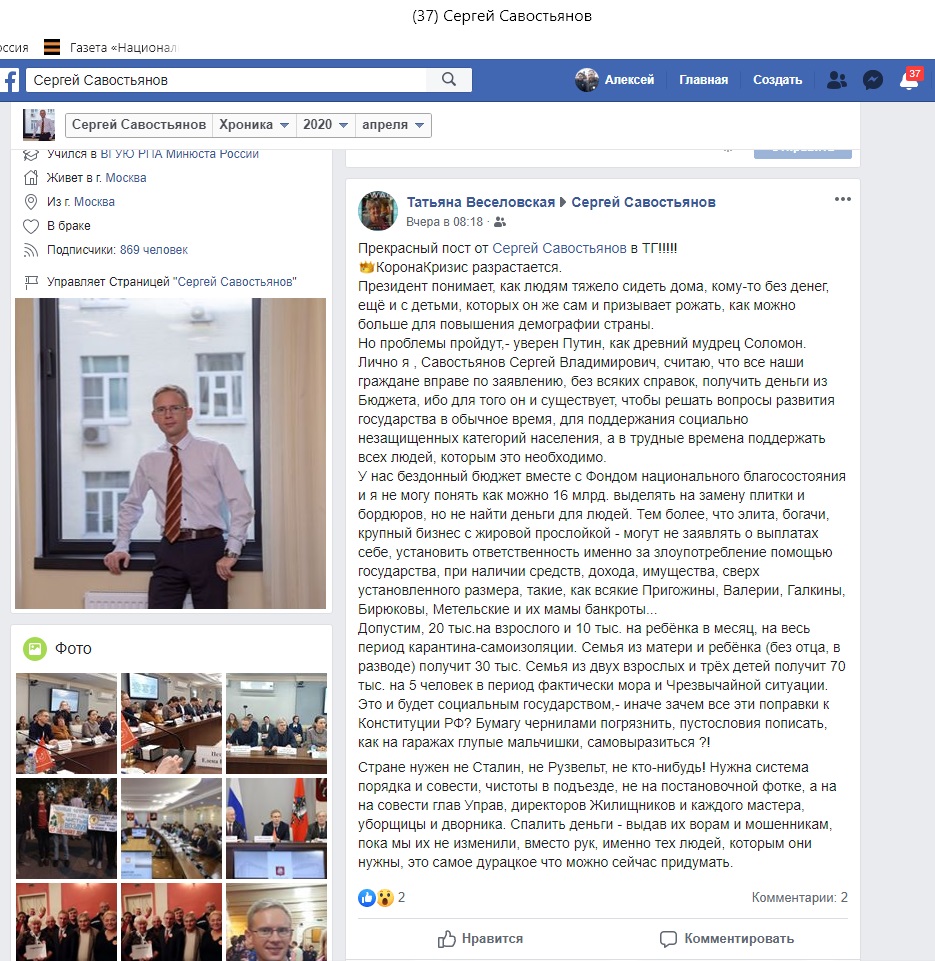Click the Like reaction icon on post
This screenshot has width=935, height=961.
[x=366, y=898]
